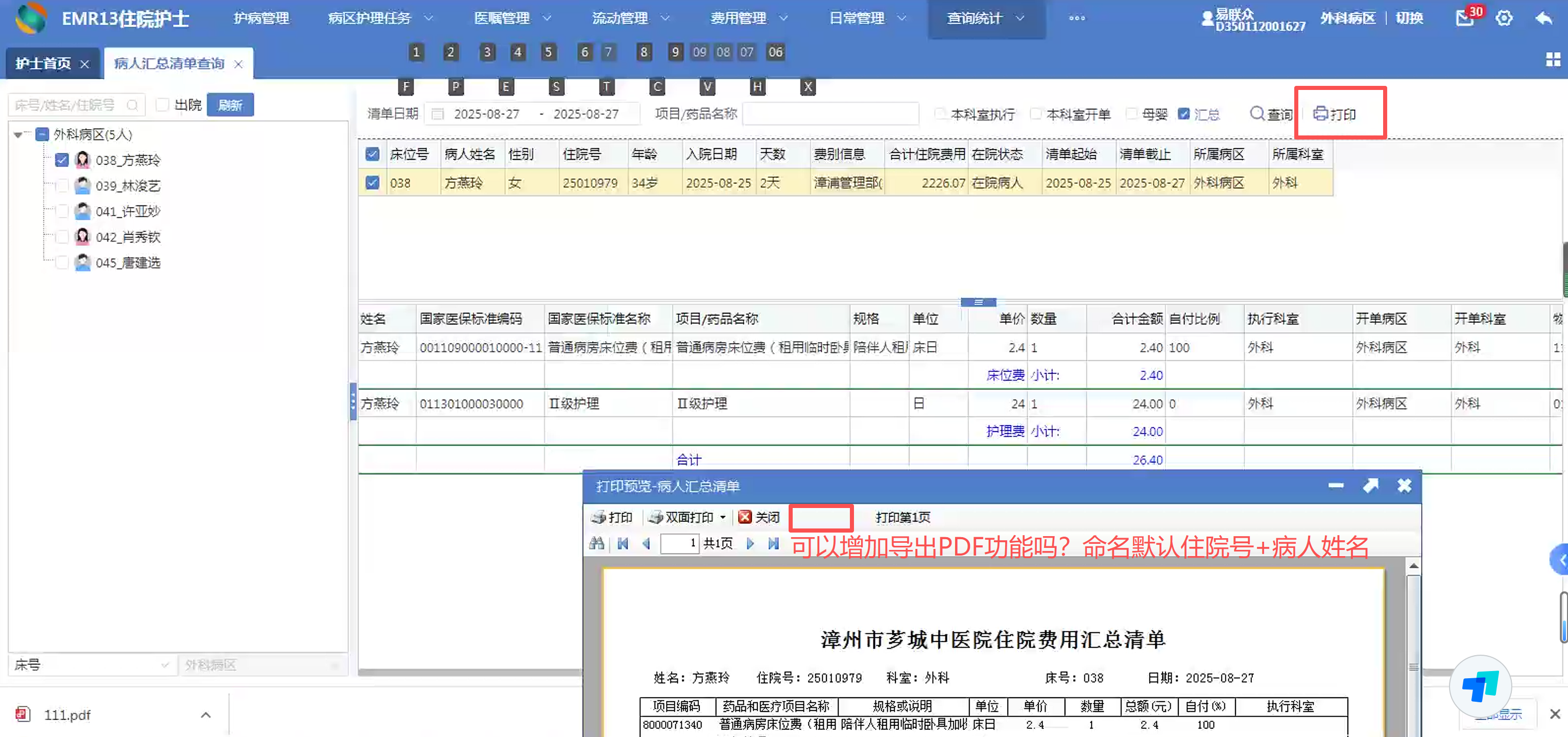Viewport: 1568px width, 737px height.
Task: Open the 双面打印 dropdown arrow
Action: 723,517
